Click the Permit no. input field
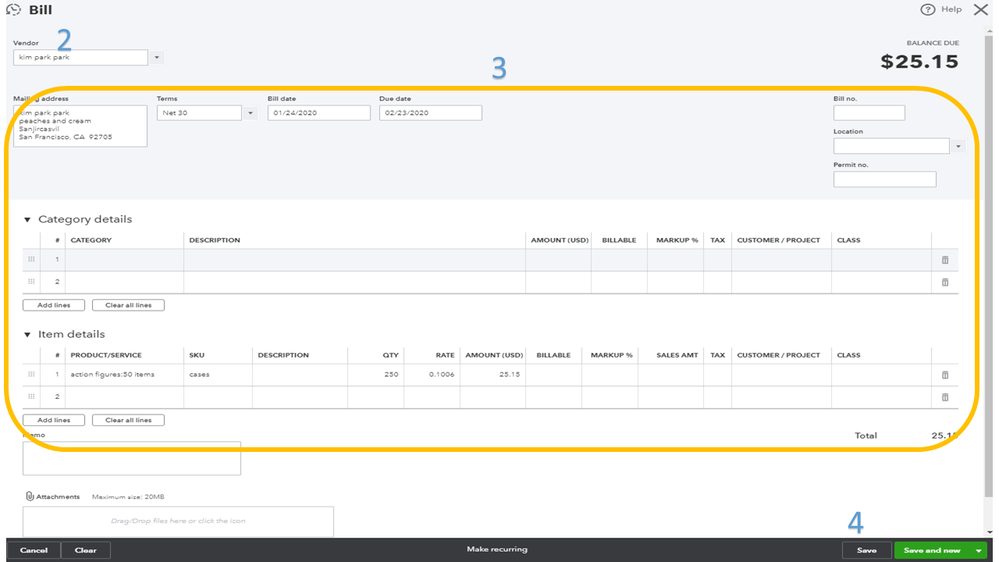Screen dimensions: 999x562 (x=884, y=179)
